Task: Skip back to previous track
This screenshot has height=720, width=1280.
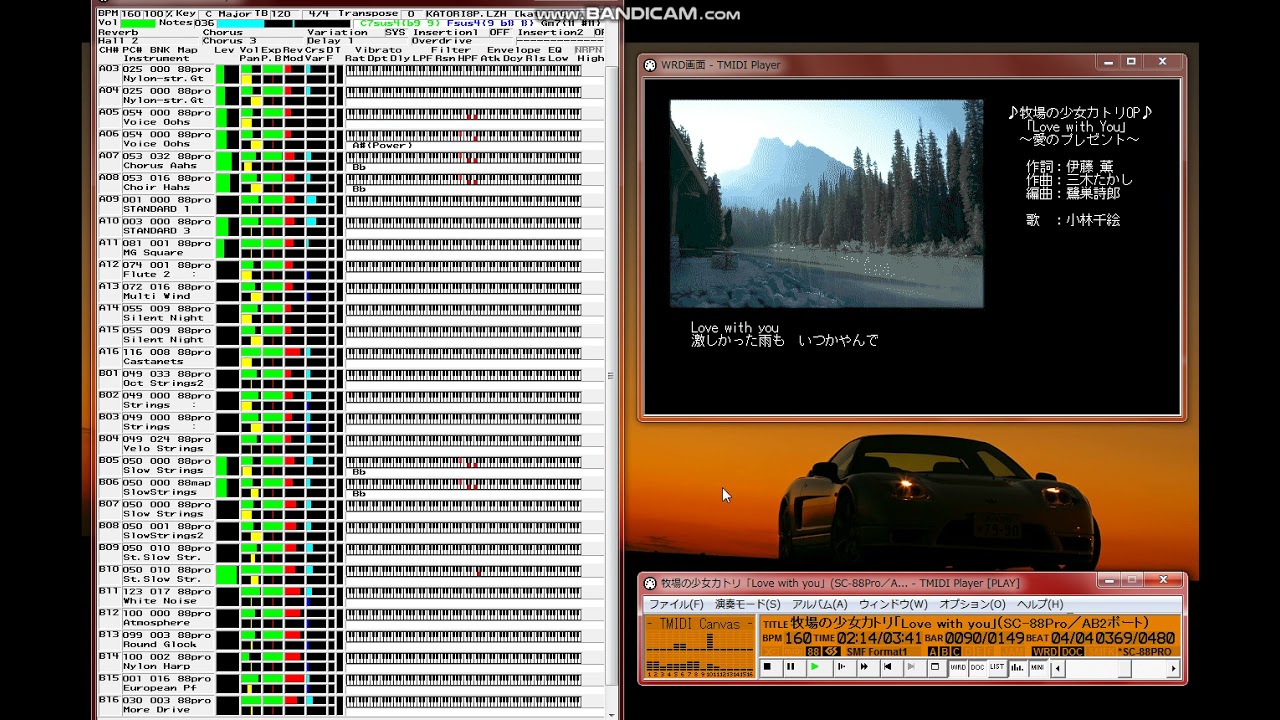Action: (x=887, y=667)
